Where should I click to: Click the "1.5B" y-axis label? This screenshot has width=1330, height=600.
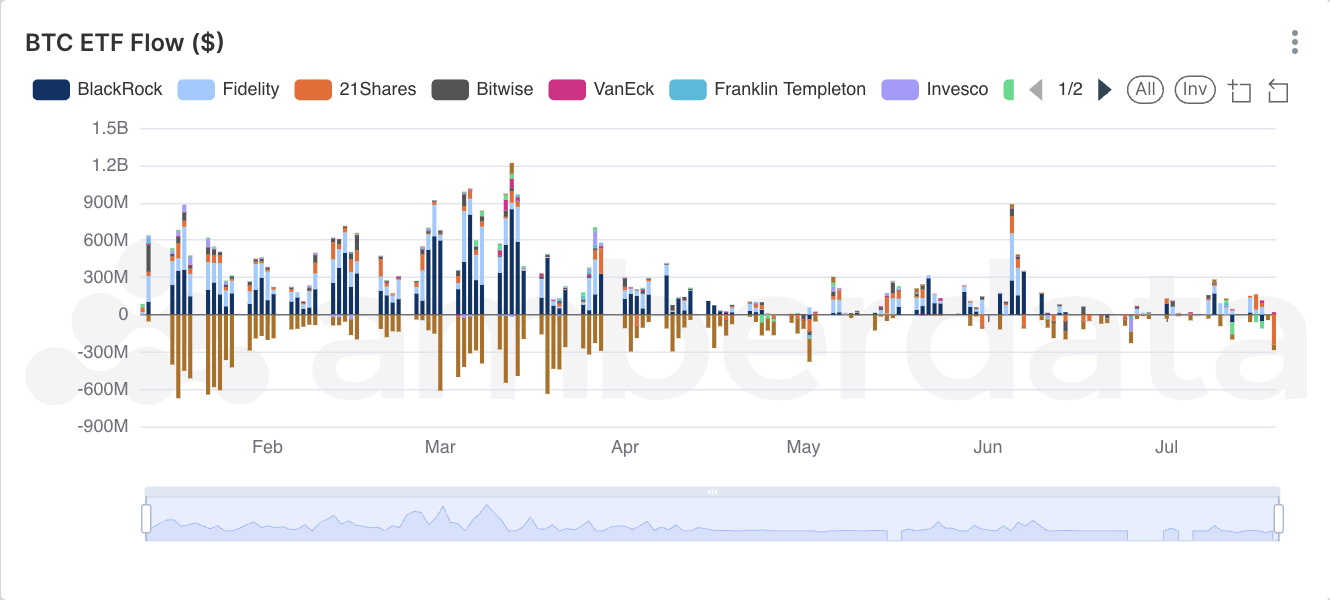click(110, 128)
